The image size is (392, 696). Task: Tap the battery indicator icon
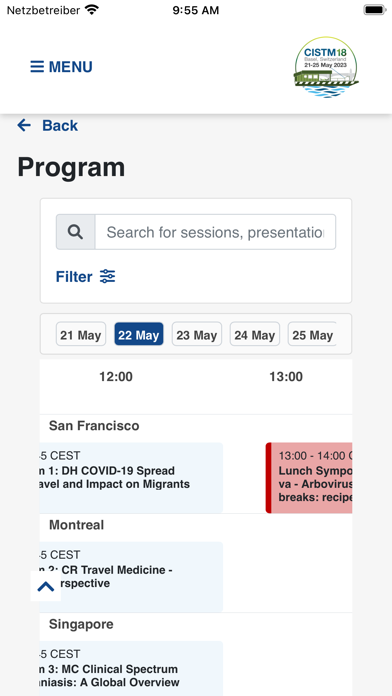(375, 10)
